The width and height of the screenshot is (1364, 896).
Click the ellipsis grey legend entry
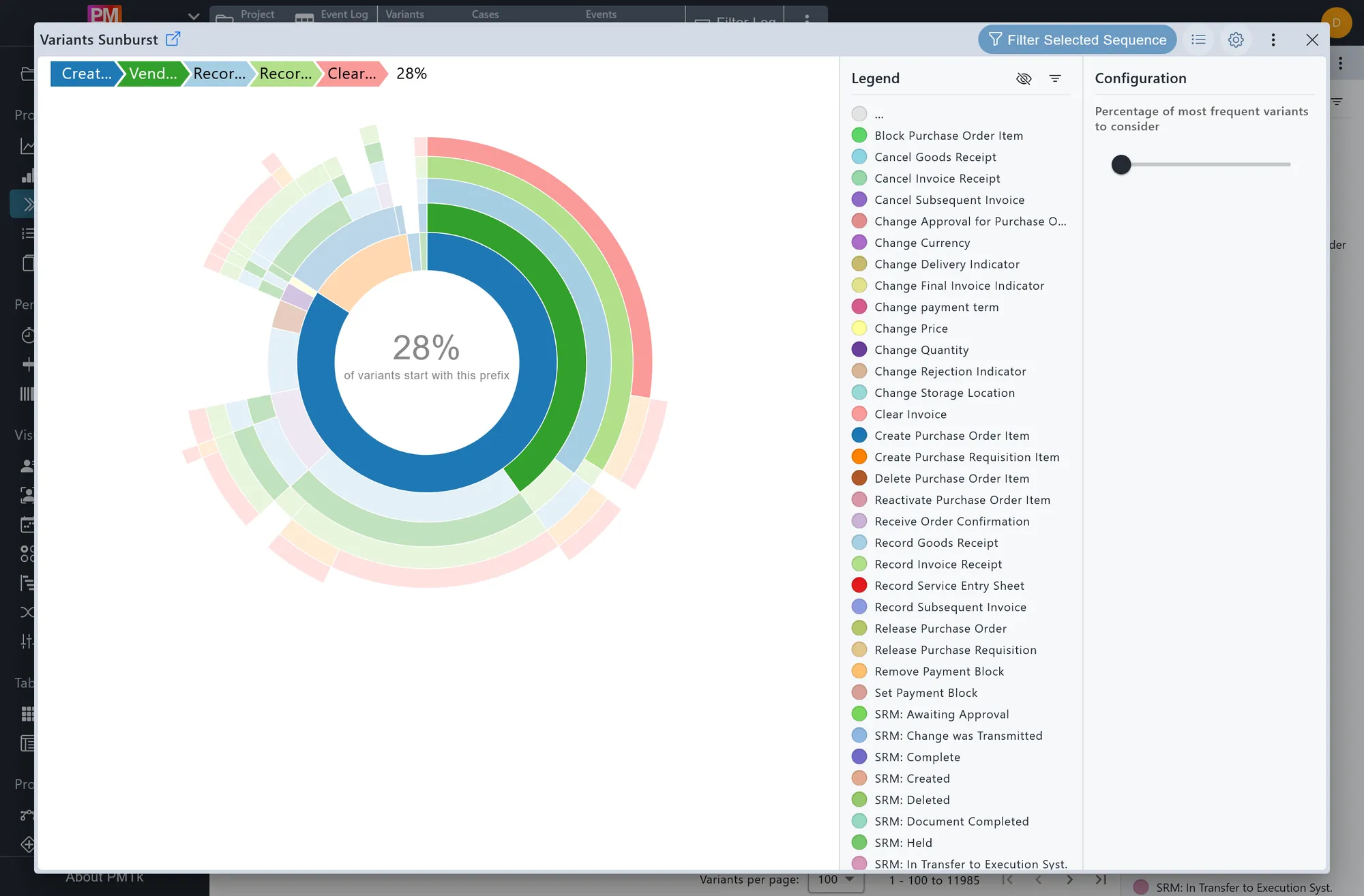[868, 114]
